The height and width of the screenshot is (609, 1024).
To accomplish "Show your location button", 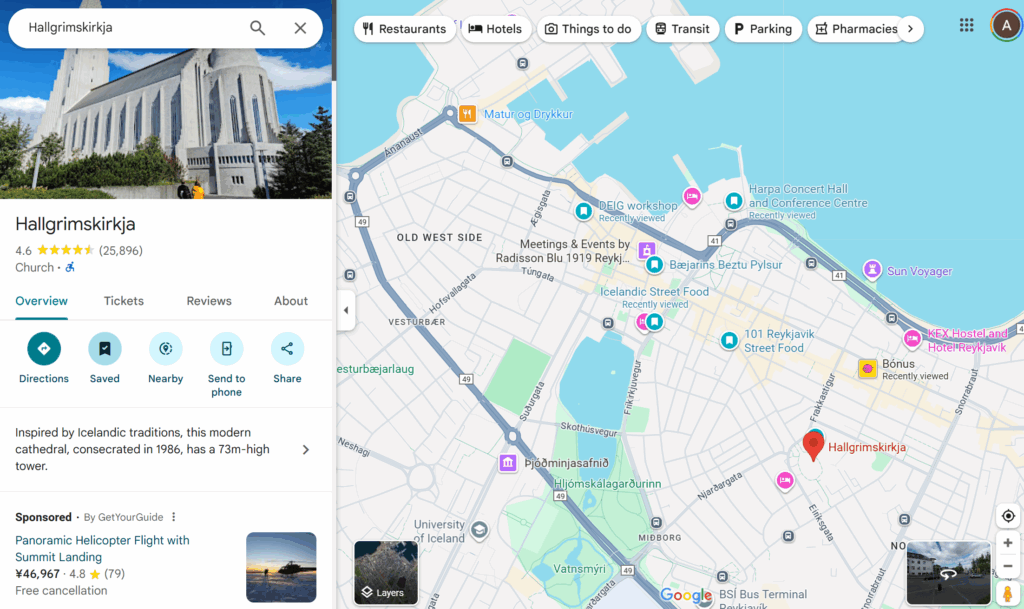I will [x=1008, y=516].
